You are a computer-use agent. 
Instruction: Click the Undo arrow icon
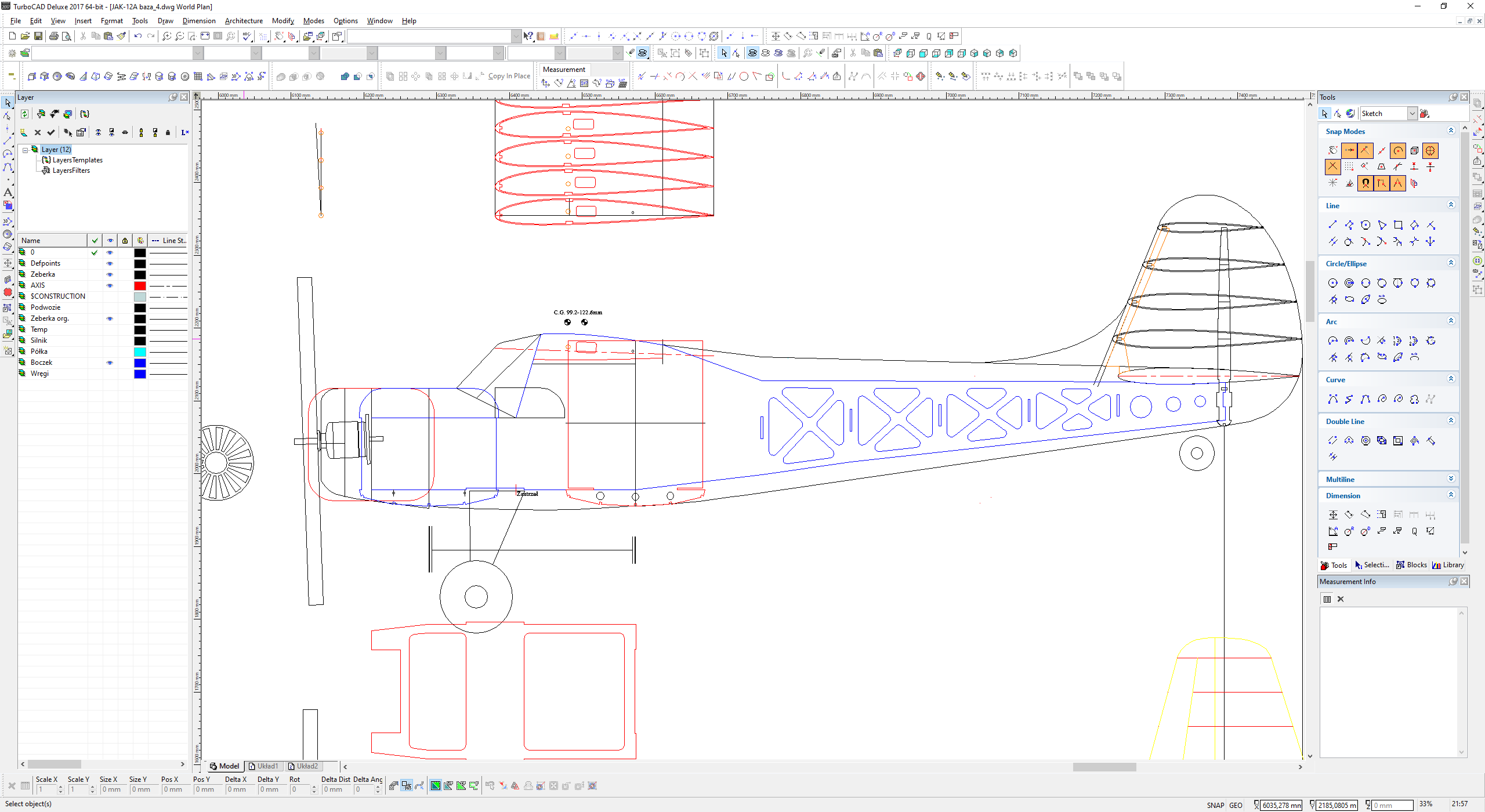click(137, 36)
